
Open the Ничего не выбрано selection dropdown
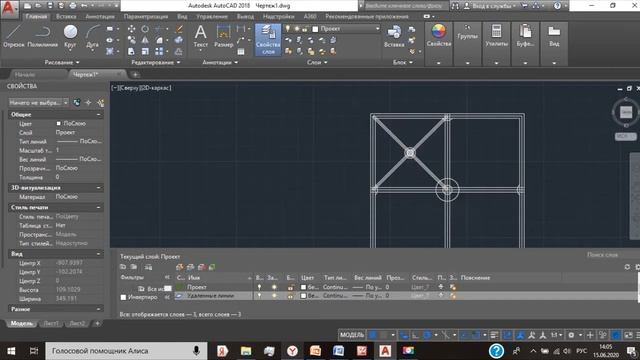(x=39, y=102)
